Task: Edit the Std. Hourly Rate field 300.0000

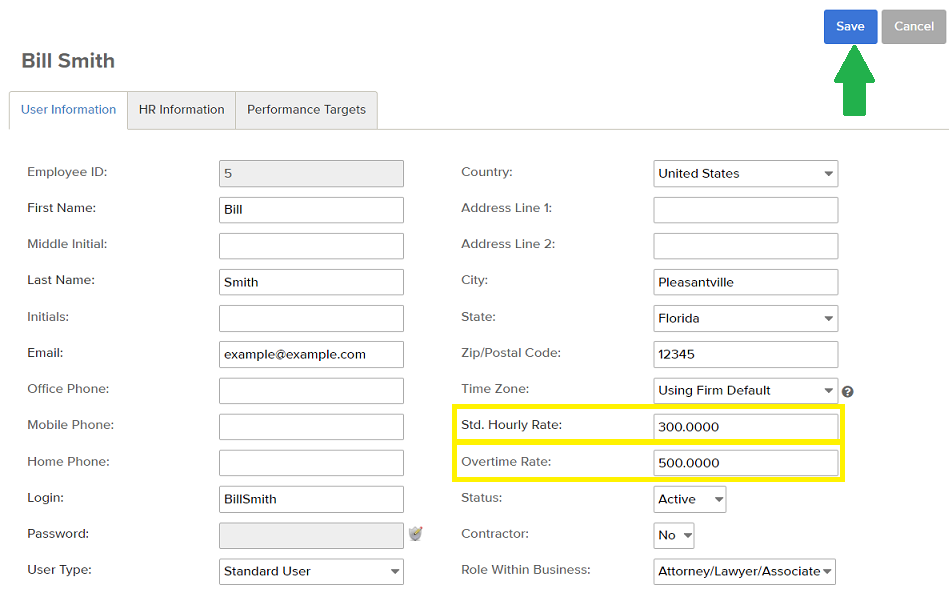Action: pos(746,427)
